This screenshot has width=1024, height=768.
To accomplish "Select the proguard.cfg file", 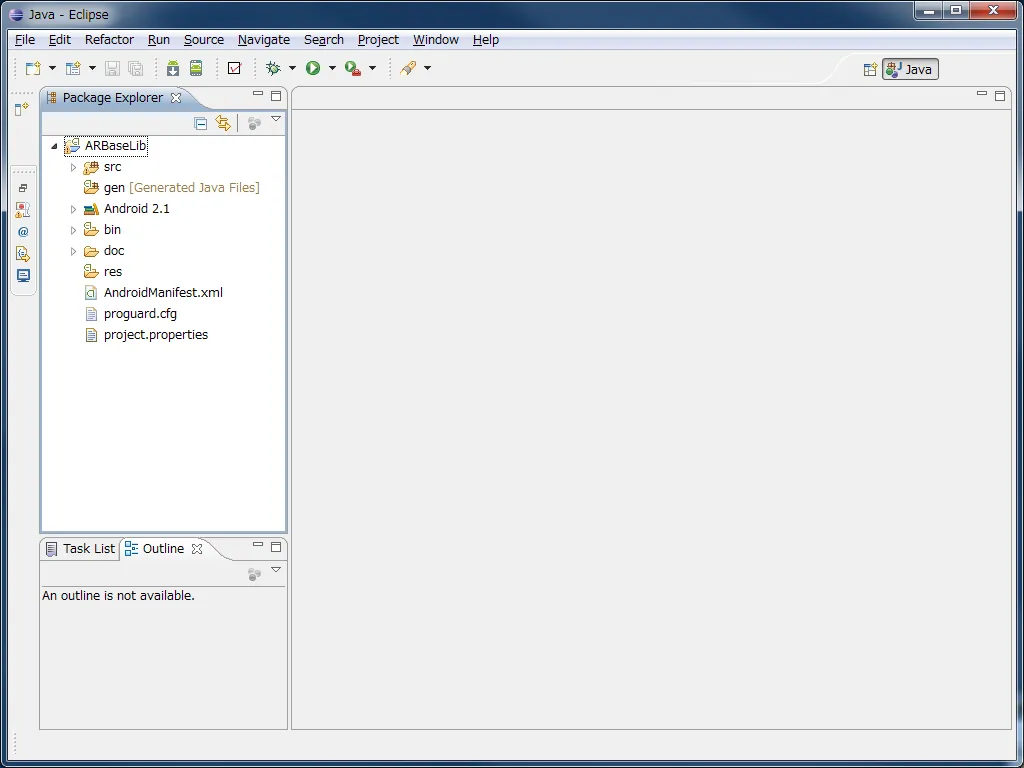I will pos(131,313).
